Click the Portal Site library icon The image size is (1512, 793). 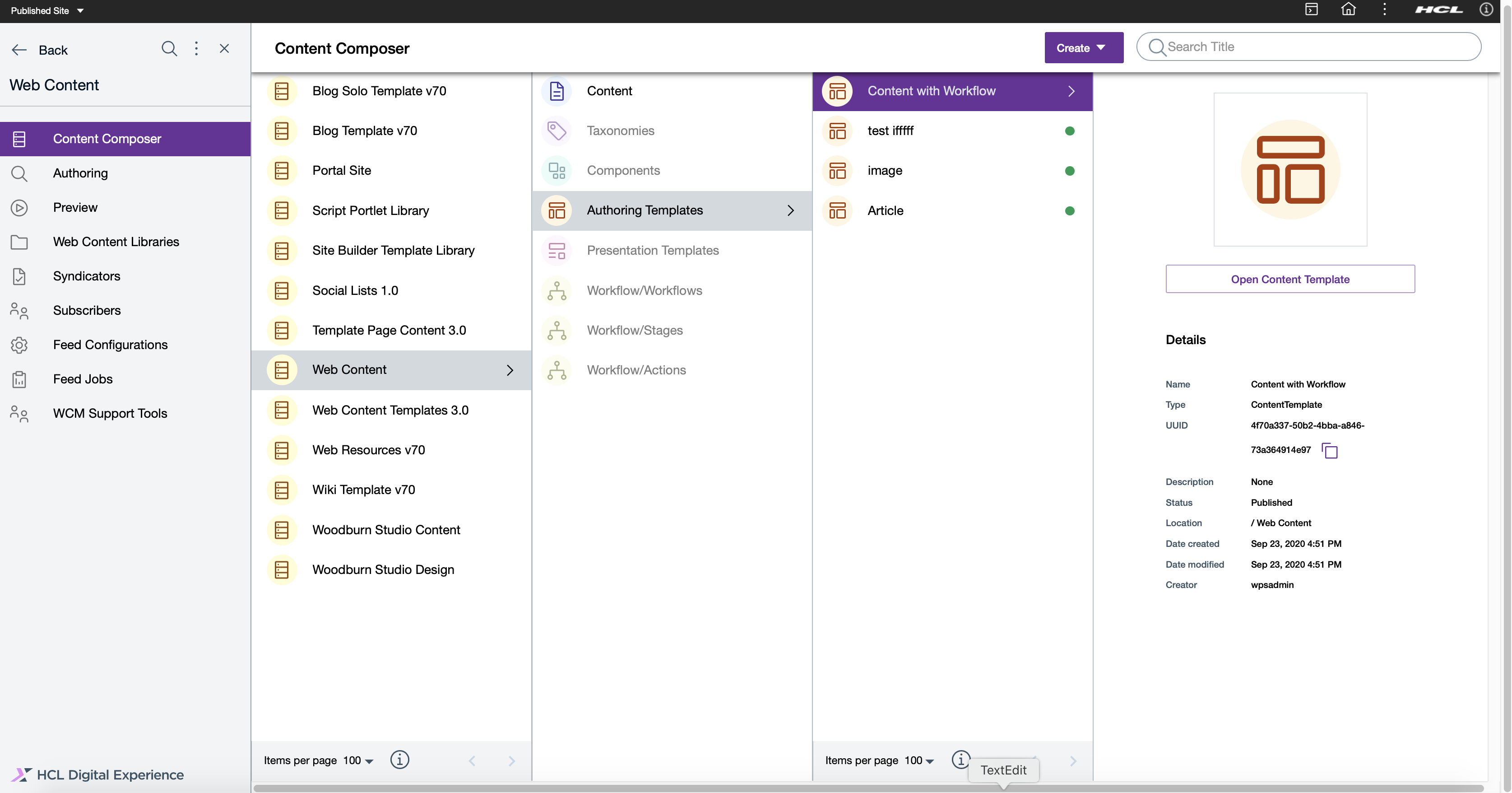tap(282, 171)
